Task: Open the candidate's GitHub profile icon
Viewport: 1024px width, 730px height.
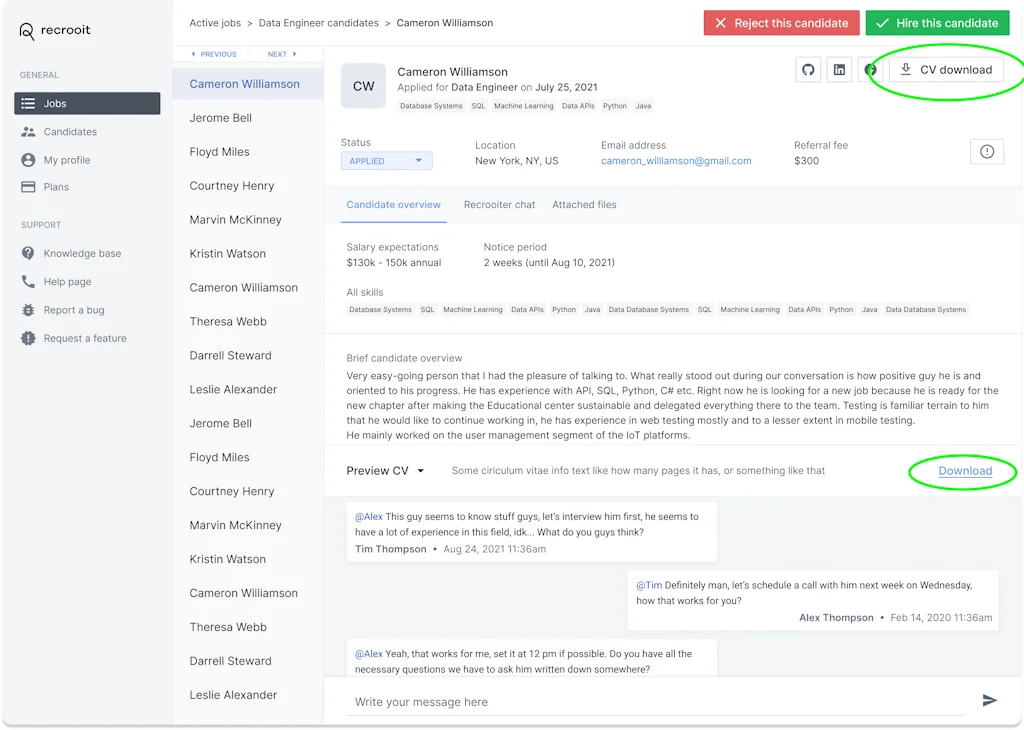Action: click(x=808, y=70)
